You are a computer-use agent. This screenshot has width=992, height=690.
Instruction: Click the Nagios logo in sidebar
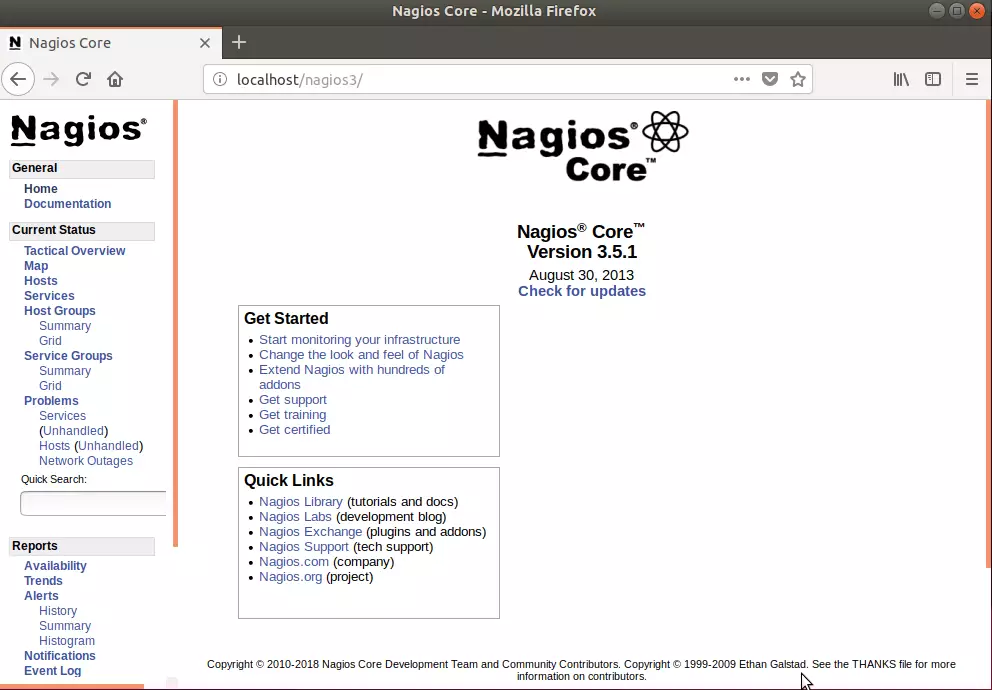click(79, 130)
